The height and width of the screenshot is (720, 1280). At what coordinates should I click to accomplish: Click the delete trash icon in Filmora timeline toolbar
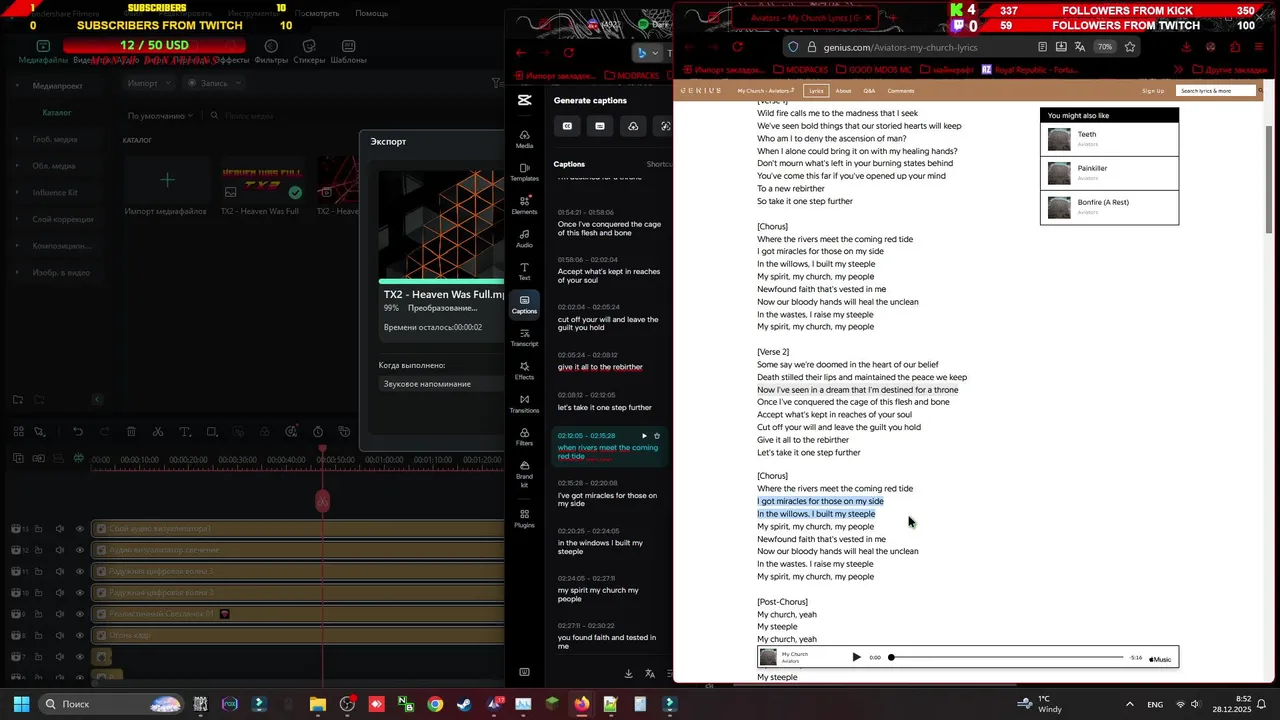(x=131, y=432)
